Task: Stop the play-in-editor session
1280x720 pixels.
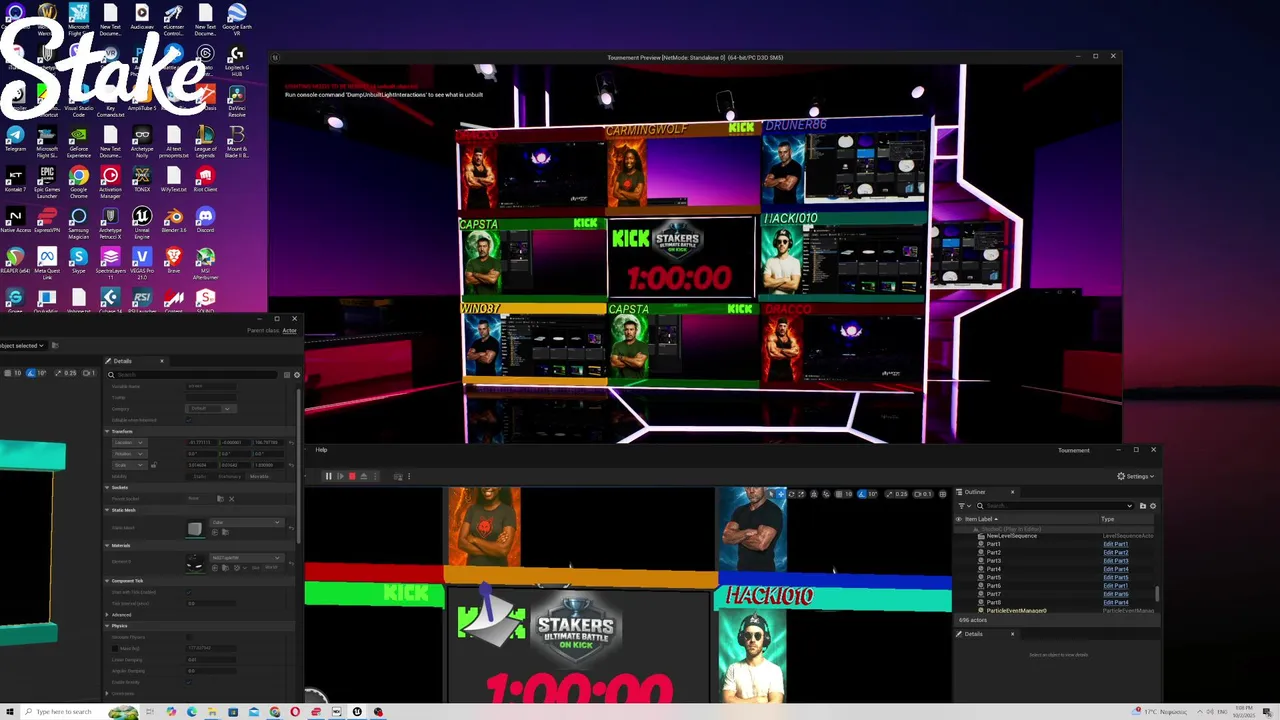Action: click(x=352, y=477)
